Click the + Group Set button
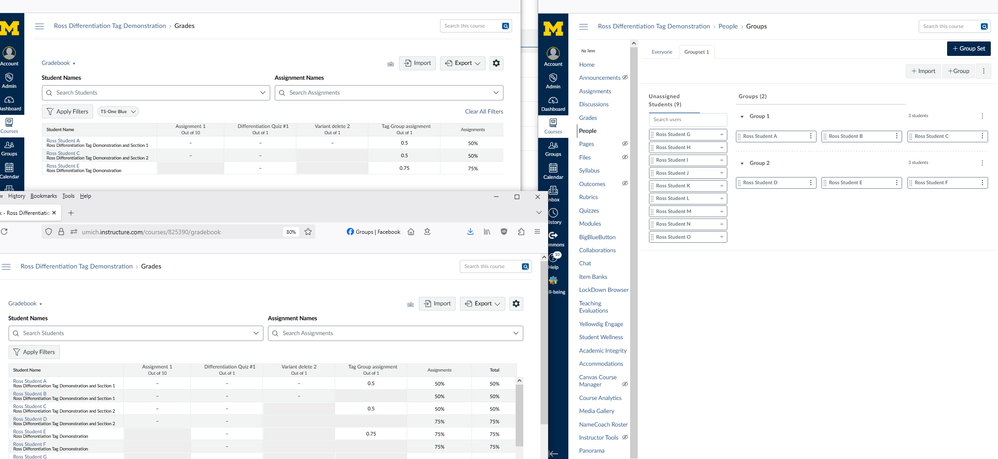The height and width of the screenshot is (459, 998). (x=969, y=48)
